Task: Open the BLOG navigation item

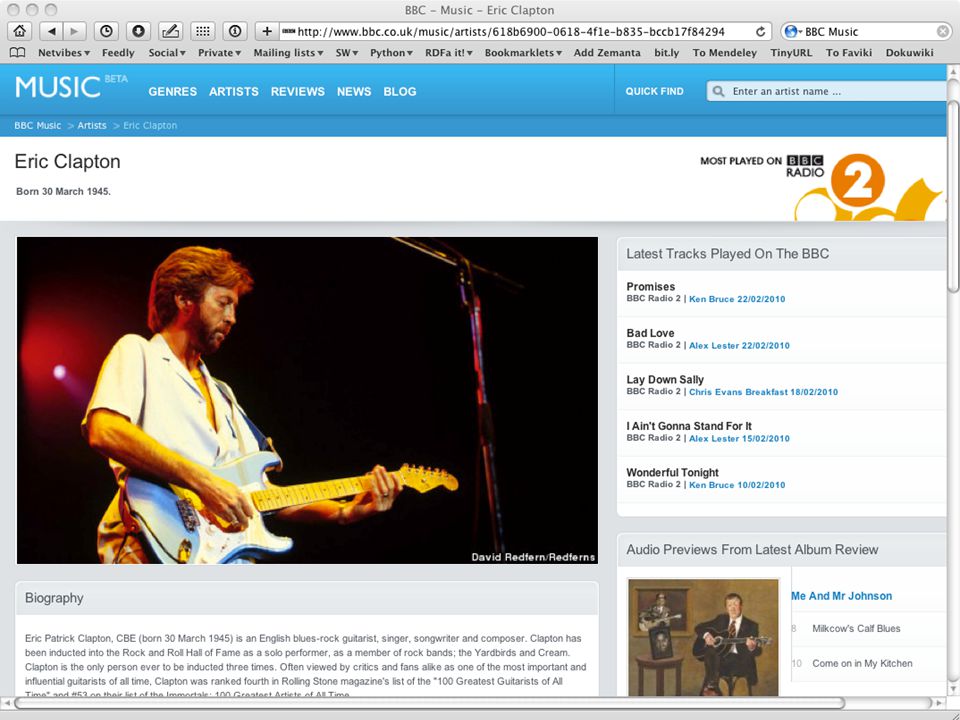Action: pyautogui.click(x=400, y=91)
